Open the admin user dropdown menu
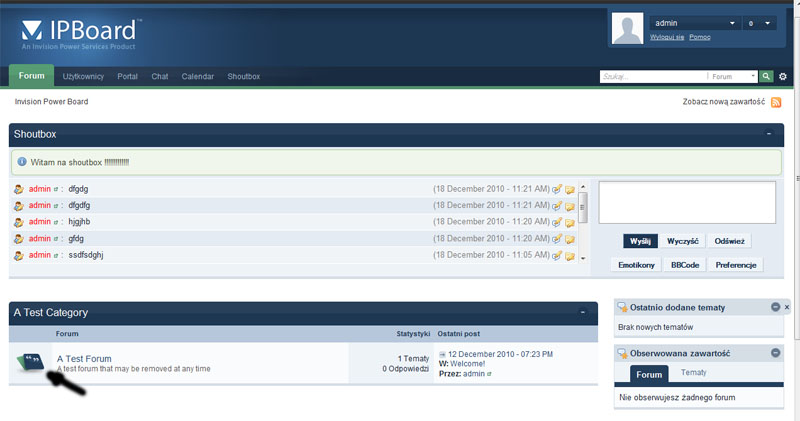This screenshot has height=421, width=800. tap(733, 23)
